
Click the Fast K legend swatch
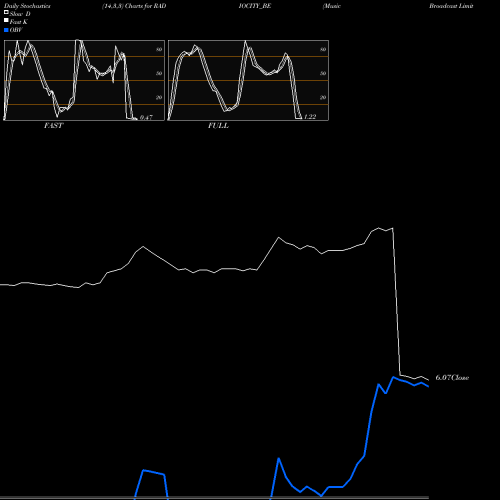click(x=6, y=20)
